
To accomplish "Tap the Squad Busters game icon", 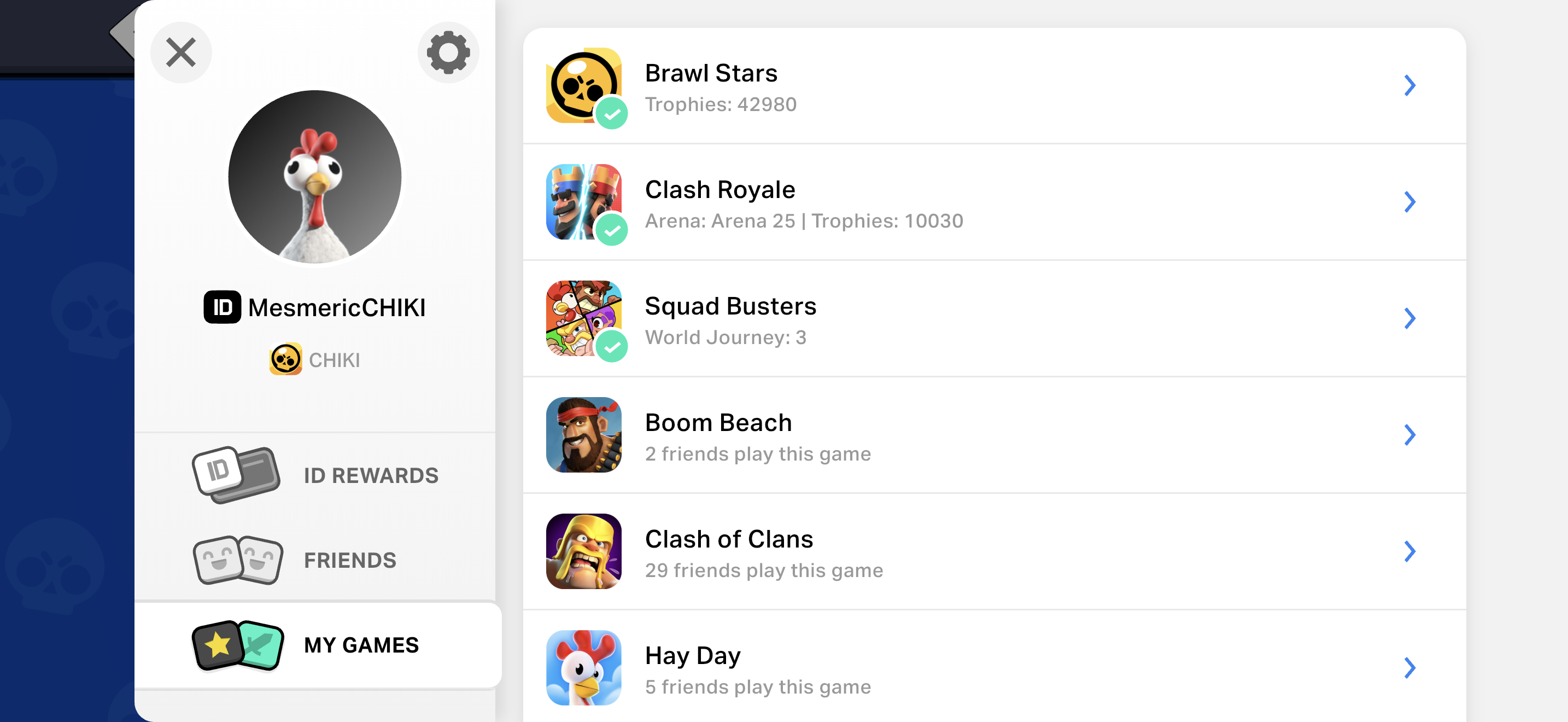I will [x=583, y=318].
